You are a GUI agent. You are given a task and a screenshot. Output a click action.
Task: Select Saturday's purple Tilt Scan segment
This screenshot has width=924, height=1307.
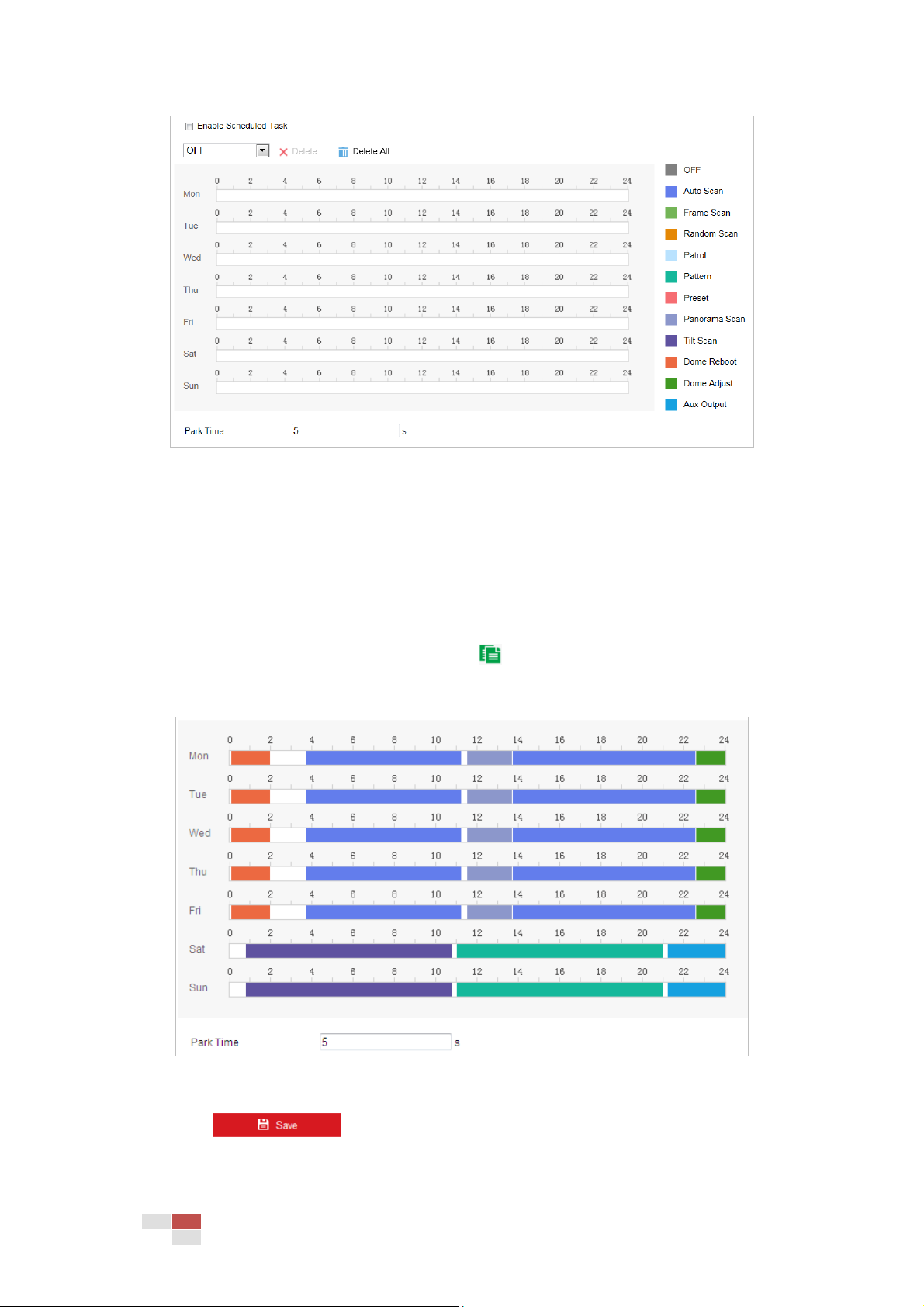pyautogui.click(x=348, y=951)
